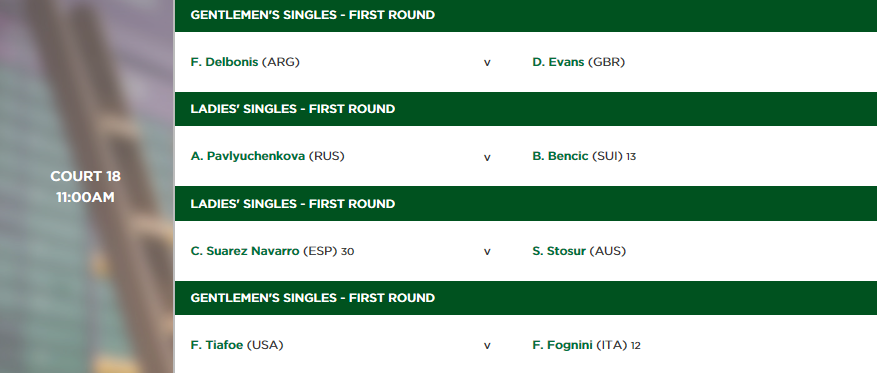Select the 'v' between Pavlyuchenkova and Bencic
877x373 pixels.
(487, 157)
